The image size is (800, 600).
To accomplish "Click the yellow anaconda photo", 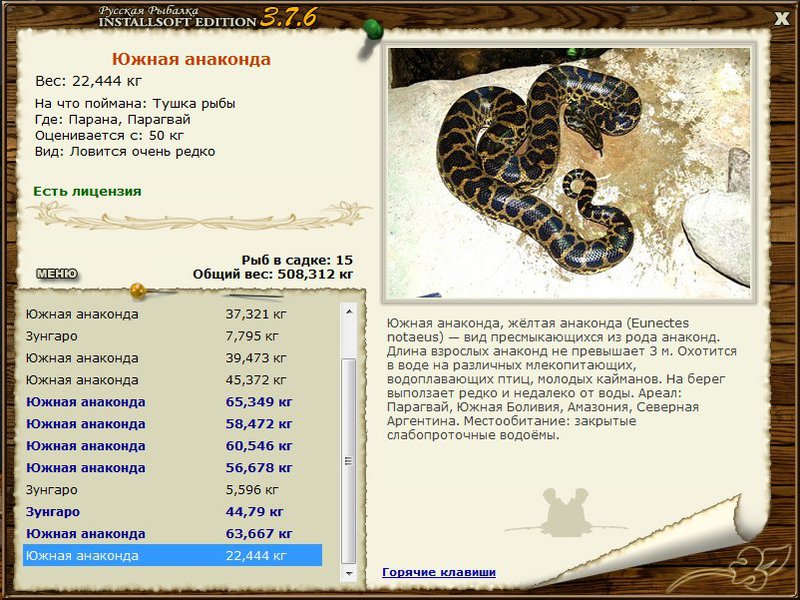I will (x=569, y=172).
